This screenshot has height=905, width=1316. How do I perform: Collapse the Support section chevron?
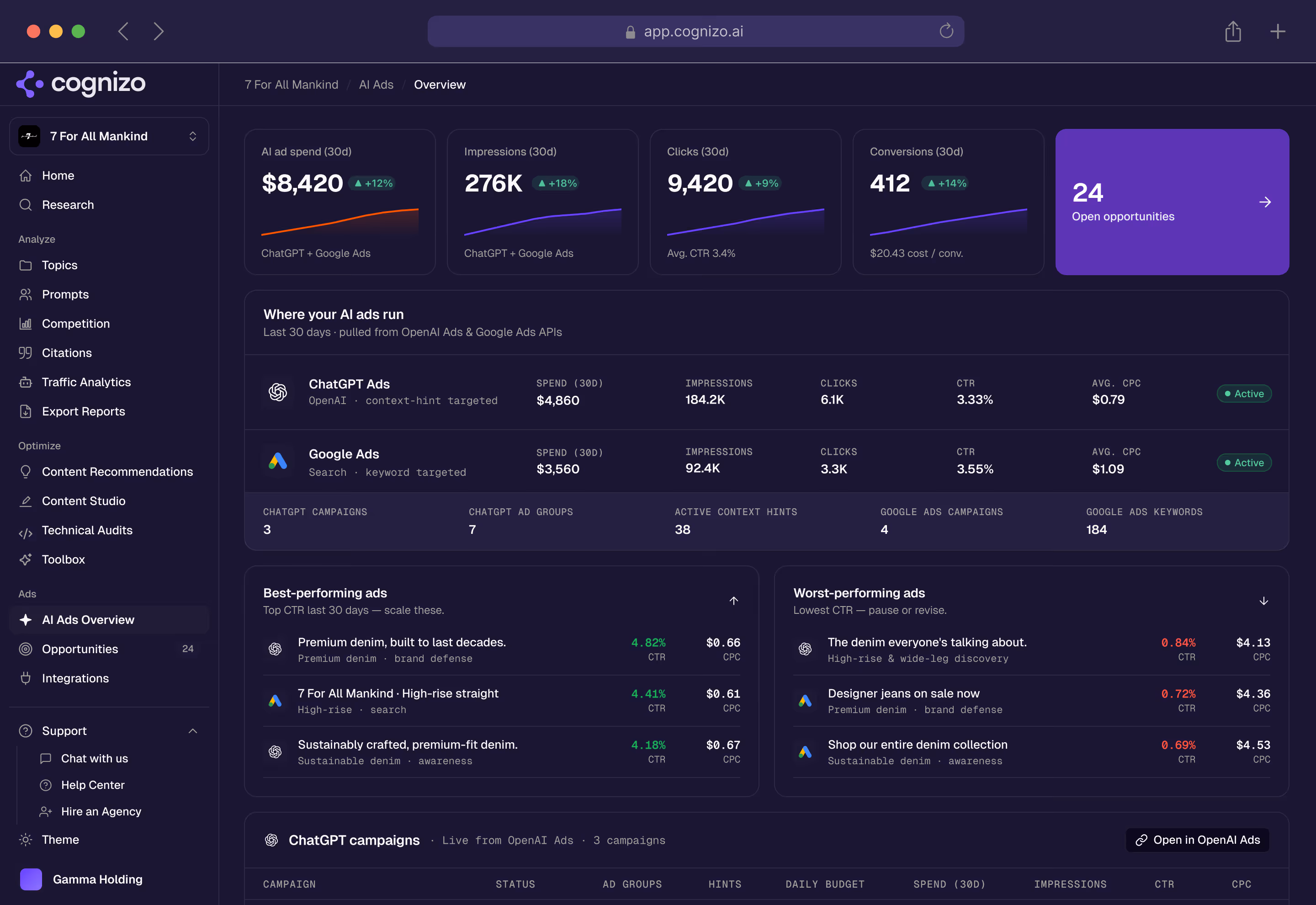click(x=193, y=731)
